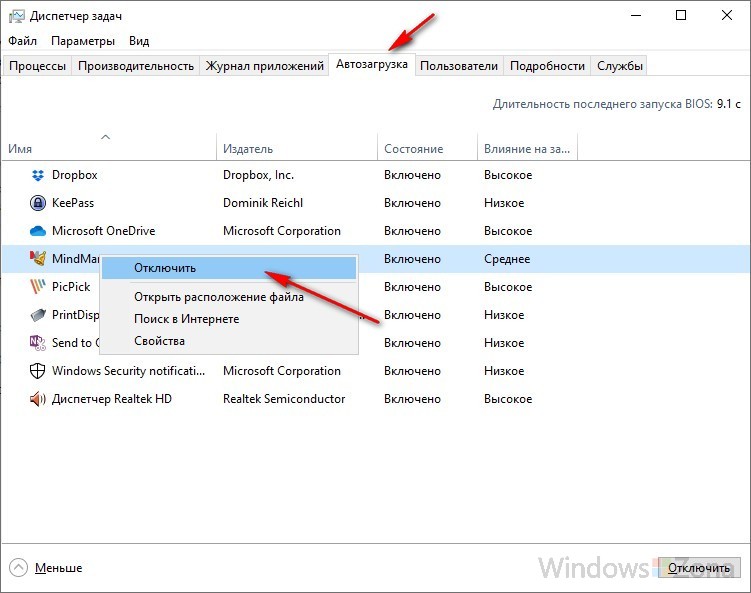751x593 pixels.
Task: Click the Отключить button at bottom right
Action: [x=699, y=568]
